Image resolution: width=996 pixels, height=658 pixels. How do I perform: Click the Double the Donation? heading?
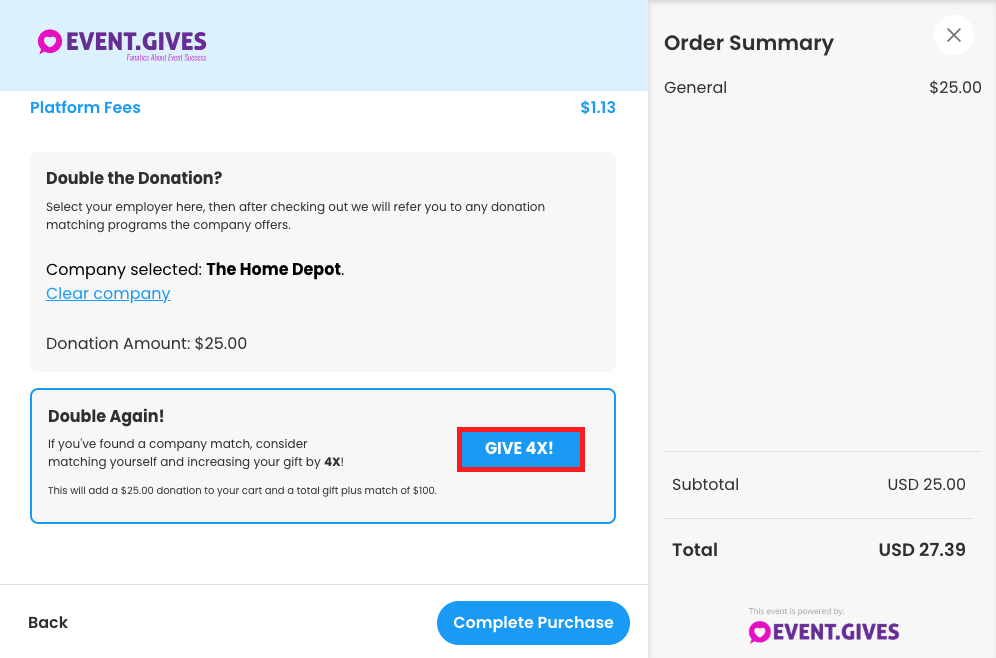134,178
